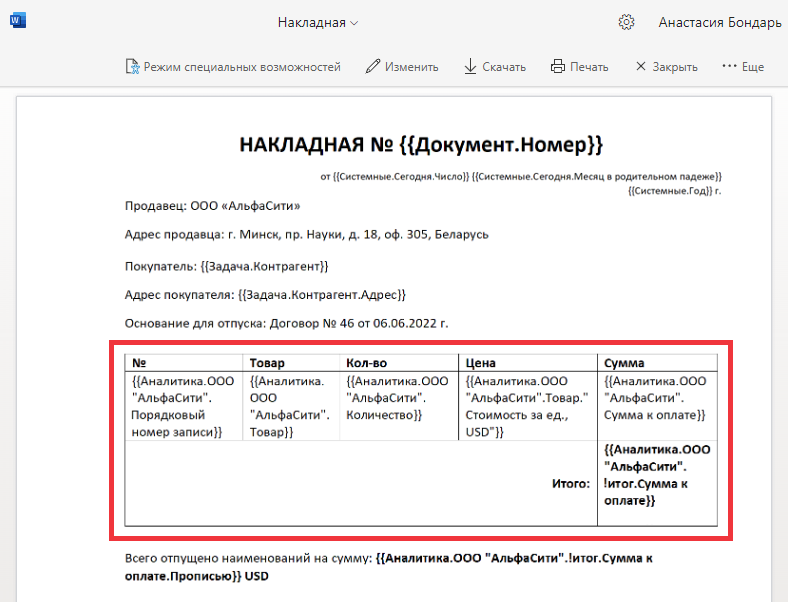
Task: Click the date line with Системные.Сегодня.Число
Action: pyautogui.click(x=521, y=176)
